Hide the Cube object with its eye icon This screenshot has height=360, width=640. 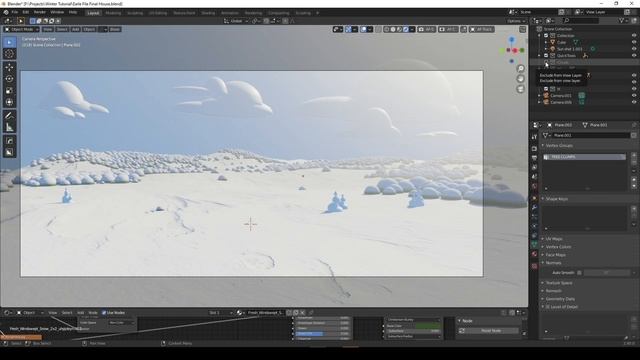tap(634, 42)
